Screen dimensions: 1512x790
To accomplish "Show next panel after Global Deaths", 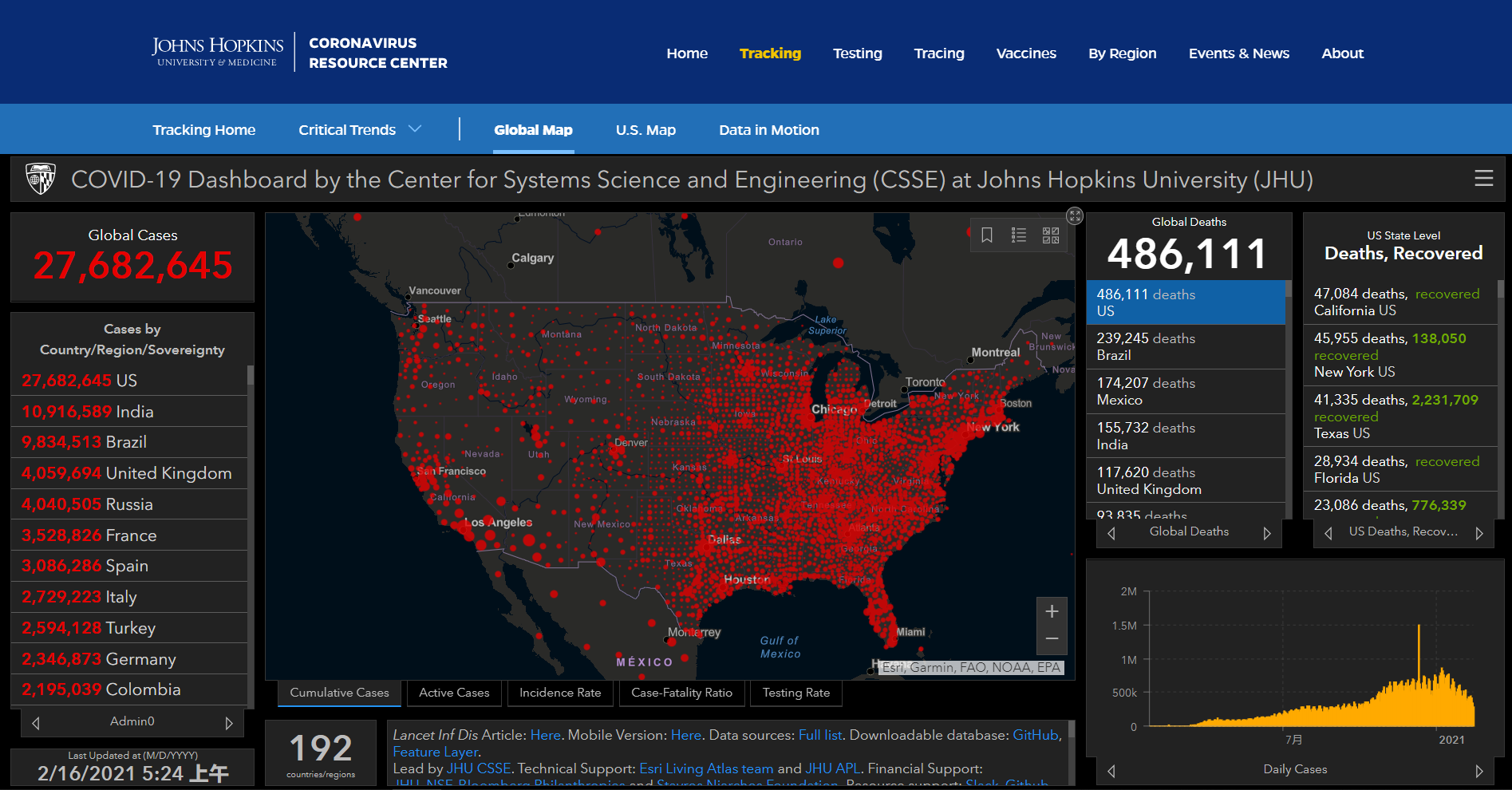I will (1267, 533).
